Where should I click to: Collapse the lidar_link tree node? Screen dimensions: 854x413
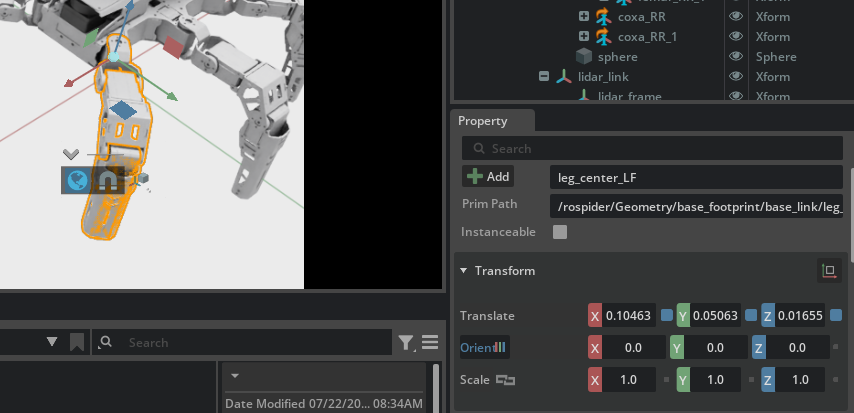coord(544,76)
